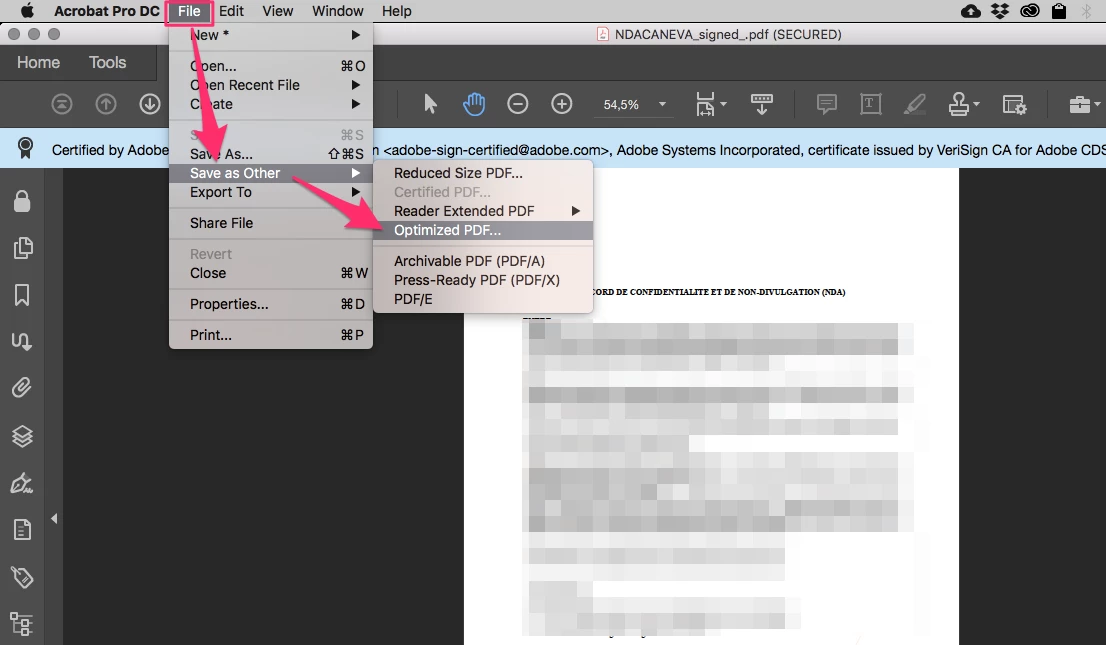Expand the Create submenu

click(271, 104)
